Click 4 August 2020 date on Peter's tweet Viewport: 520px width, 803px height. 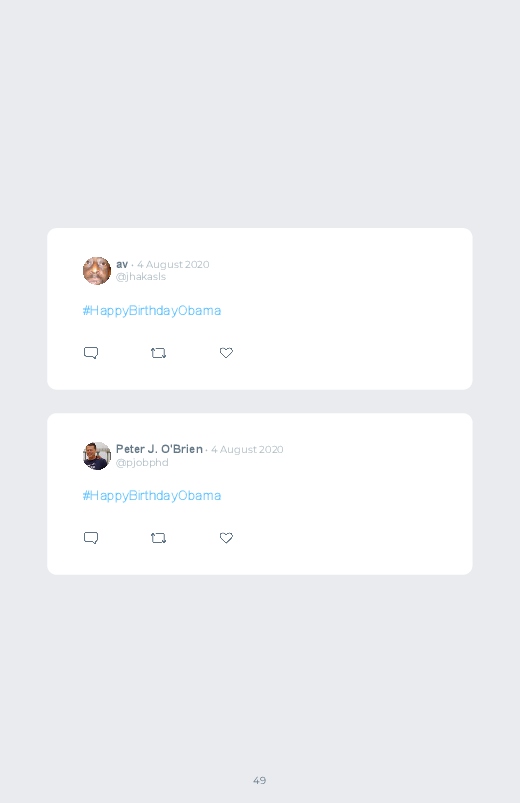coord(247,449)
